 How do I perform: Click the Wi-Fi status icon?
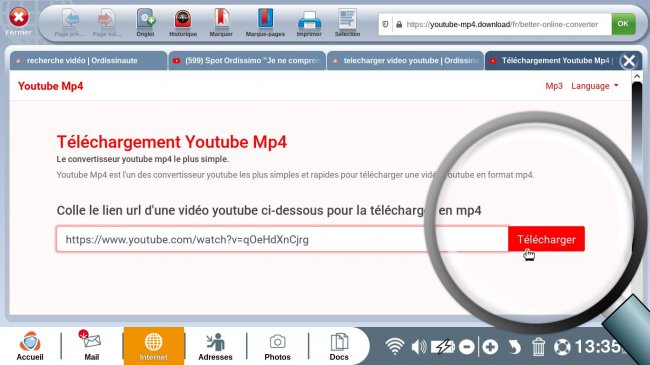394,346
